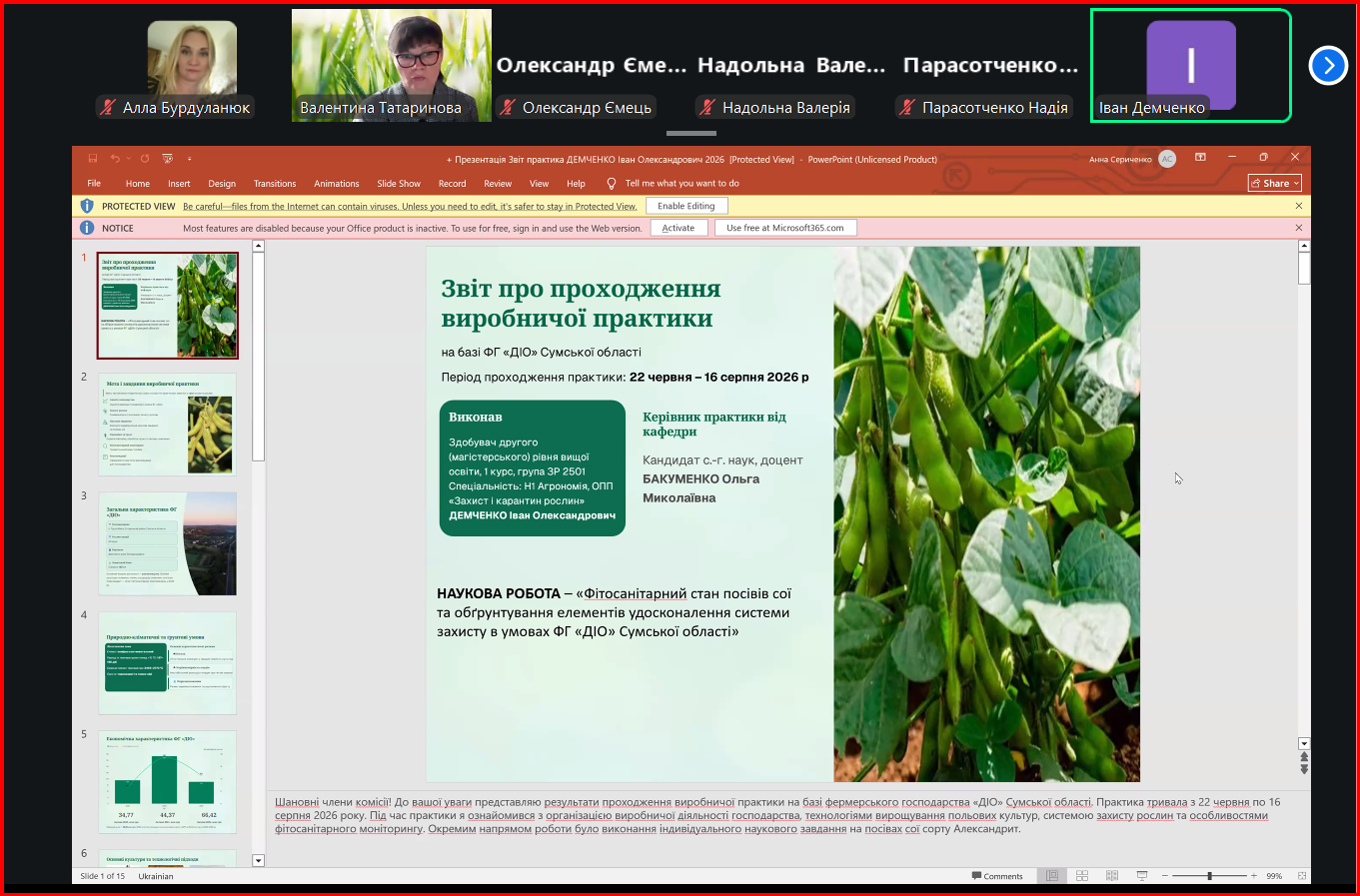The width and height of the screenshot is (1360, 896).
Task: Click the Enable Editing button
Action: (686, 206)
